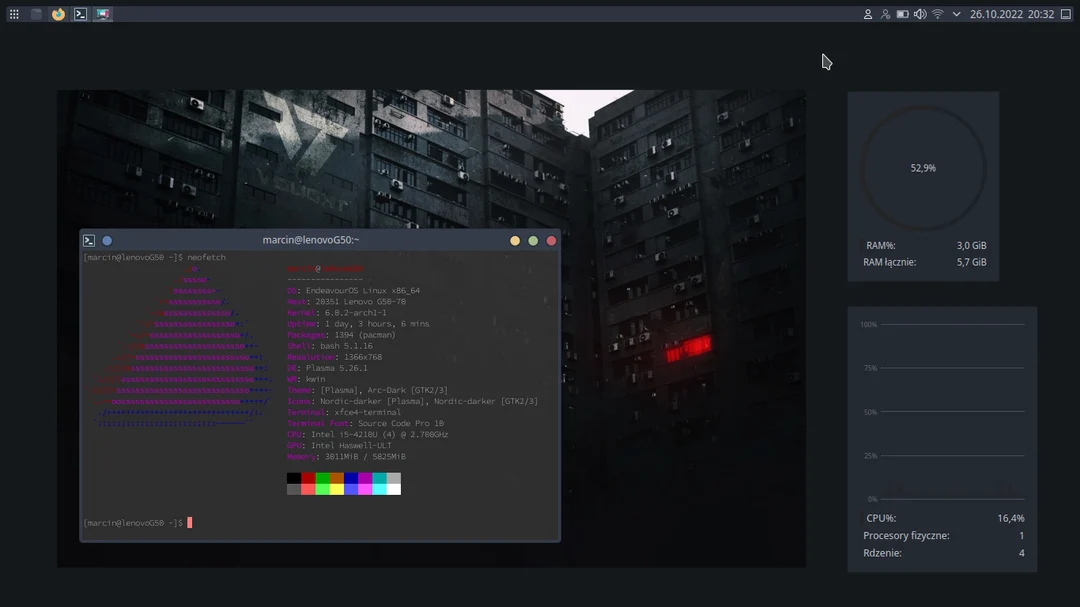The width and height of the screenshot is (1080, 607).
Task: Click the battery indicator in the system tray
Action: pyautogui.click(x=903, y=14)
